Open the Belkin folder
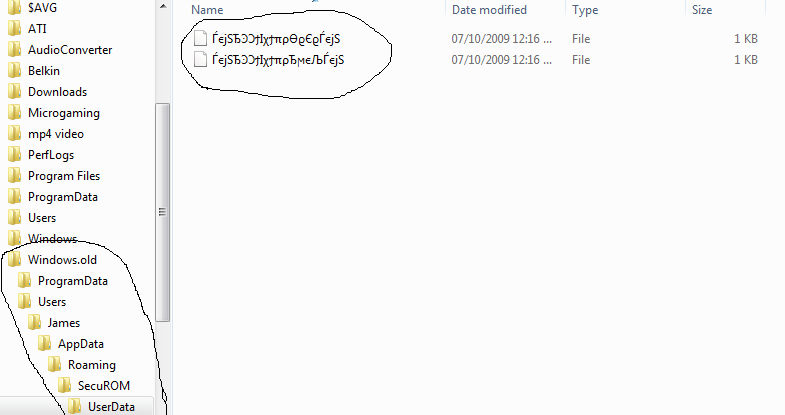This screenshot has height=415, width=785. pos(44,71)
